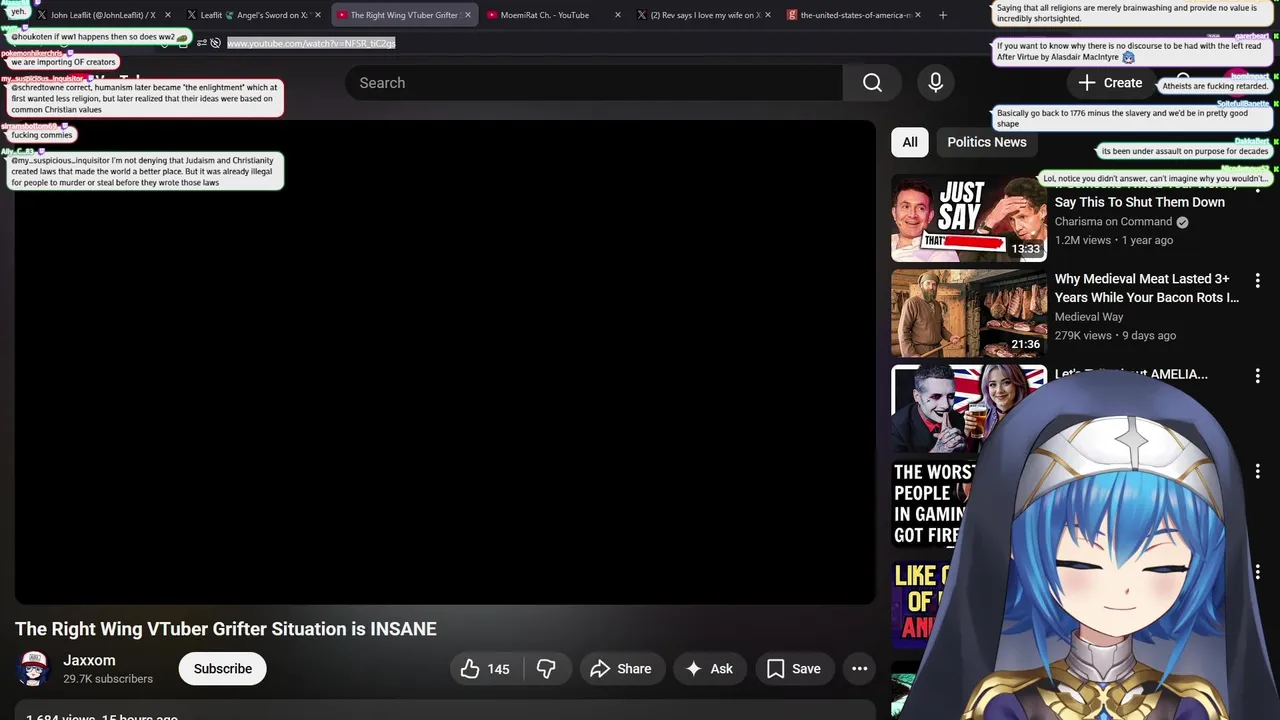Click the like count '145'
The image size is (1280, 720).
click(499, 669)
